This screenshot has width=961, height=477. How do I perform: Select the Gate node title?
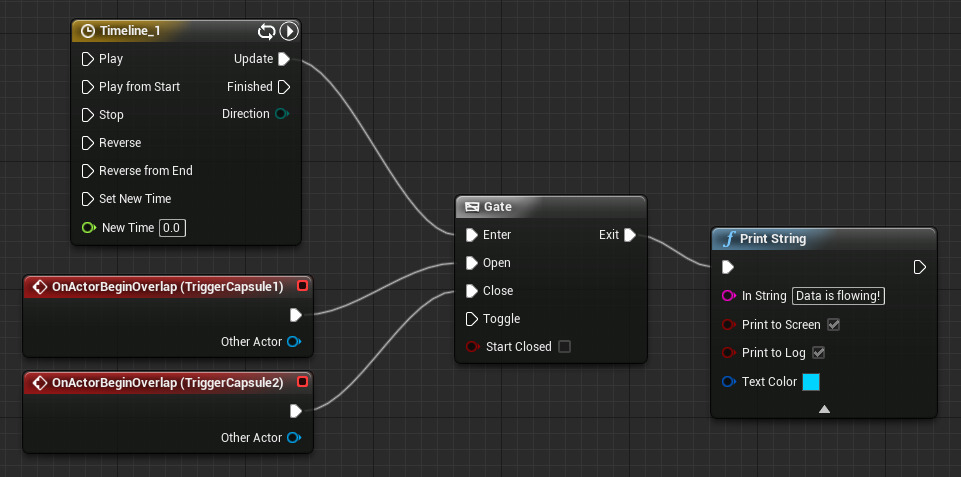click(x=497, y=207)
